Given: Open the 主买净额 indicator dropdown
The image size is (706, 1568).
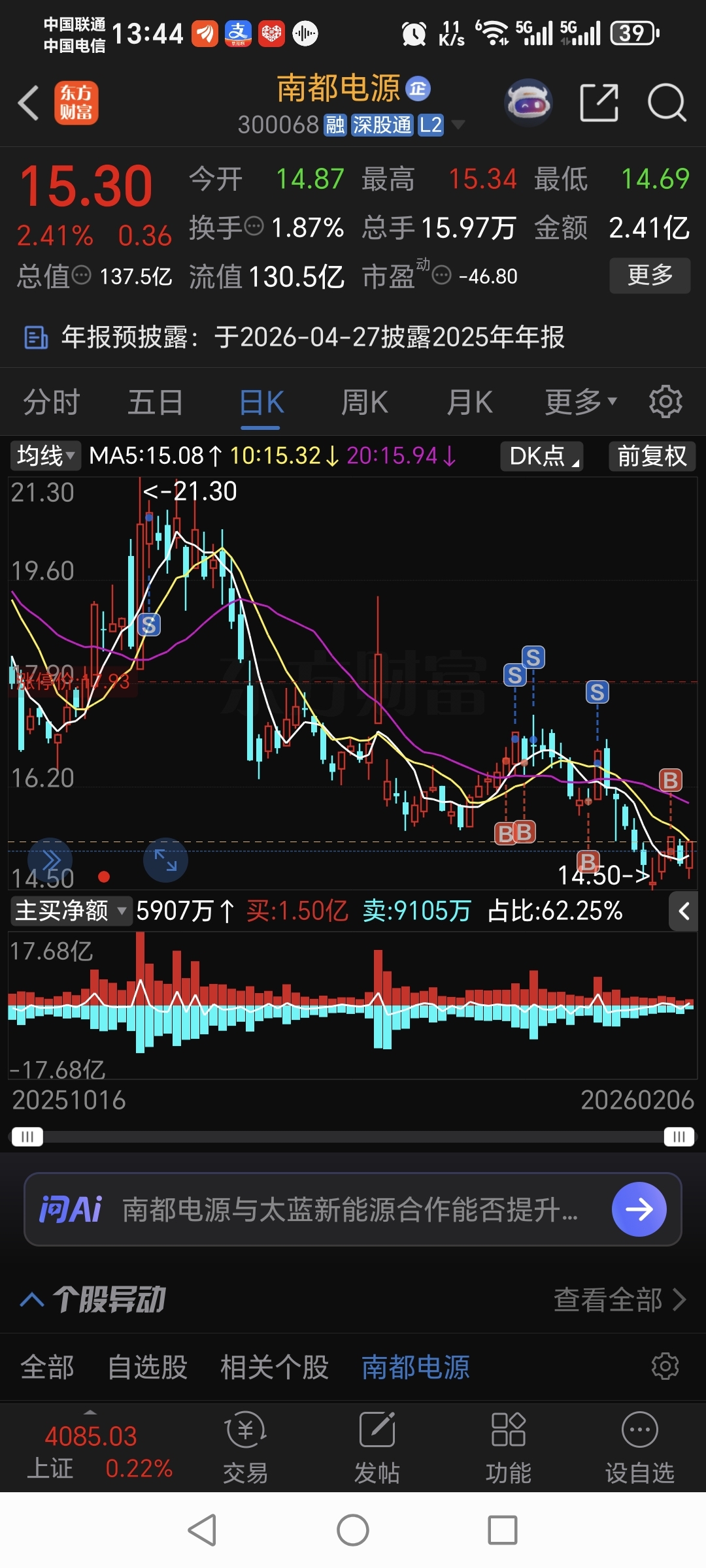Looking at the screenshot, I should click(x=71, y=910).
